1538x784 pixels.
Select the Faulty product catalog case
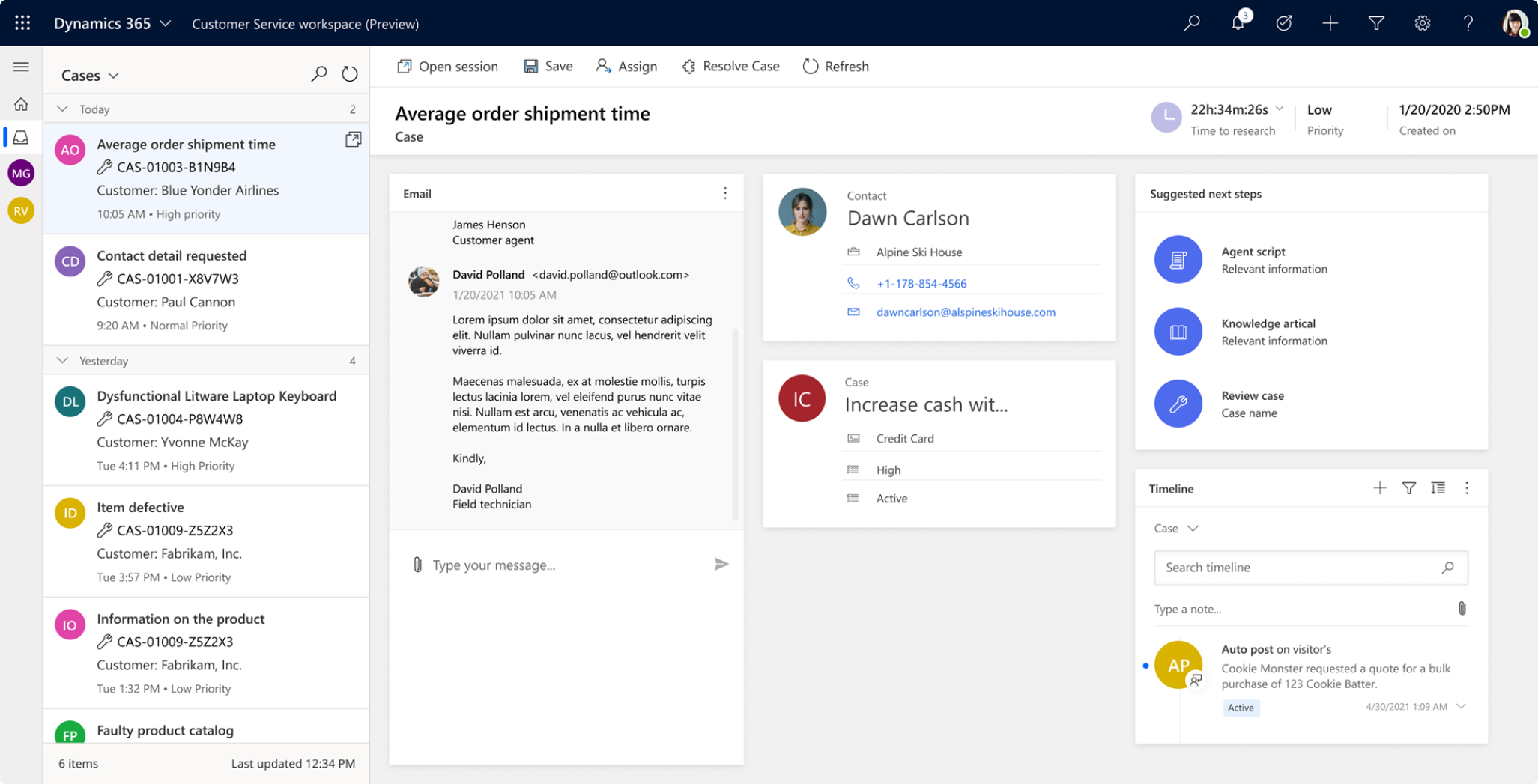(206, 726)
